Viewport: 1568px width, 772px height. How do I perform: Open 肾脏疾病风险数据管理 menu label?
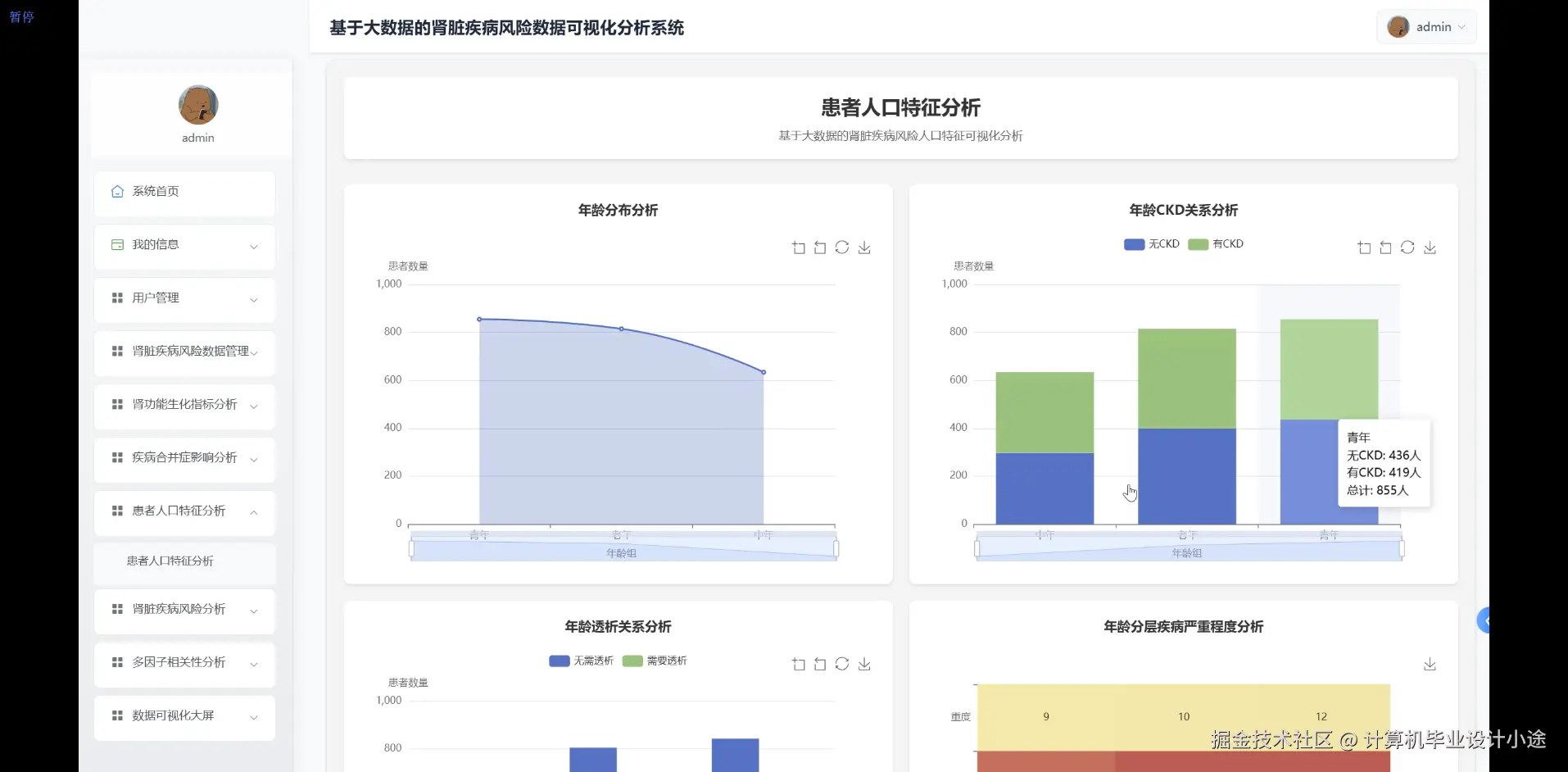coord(190,351)
